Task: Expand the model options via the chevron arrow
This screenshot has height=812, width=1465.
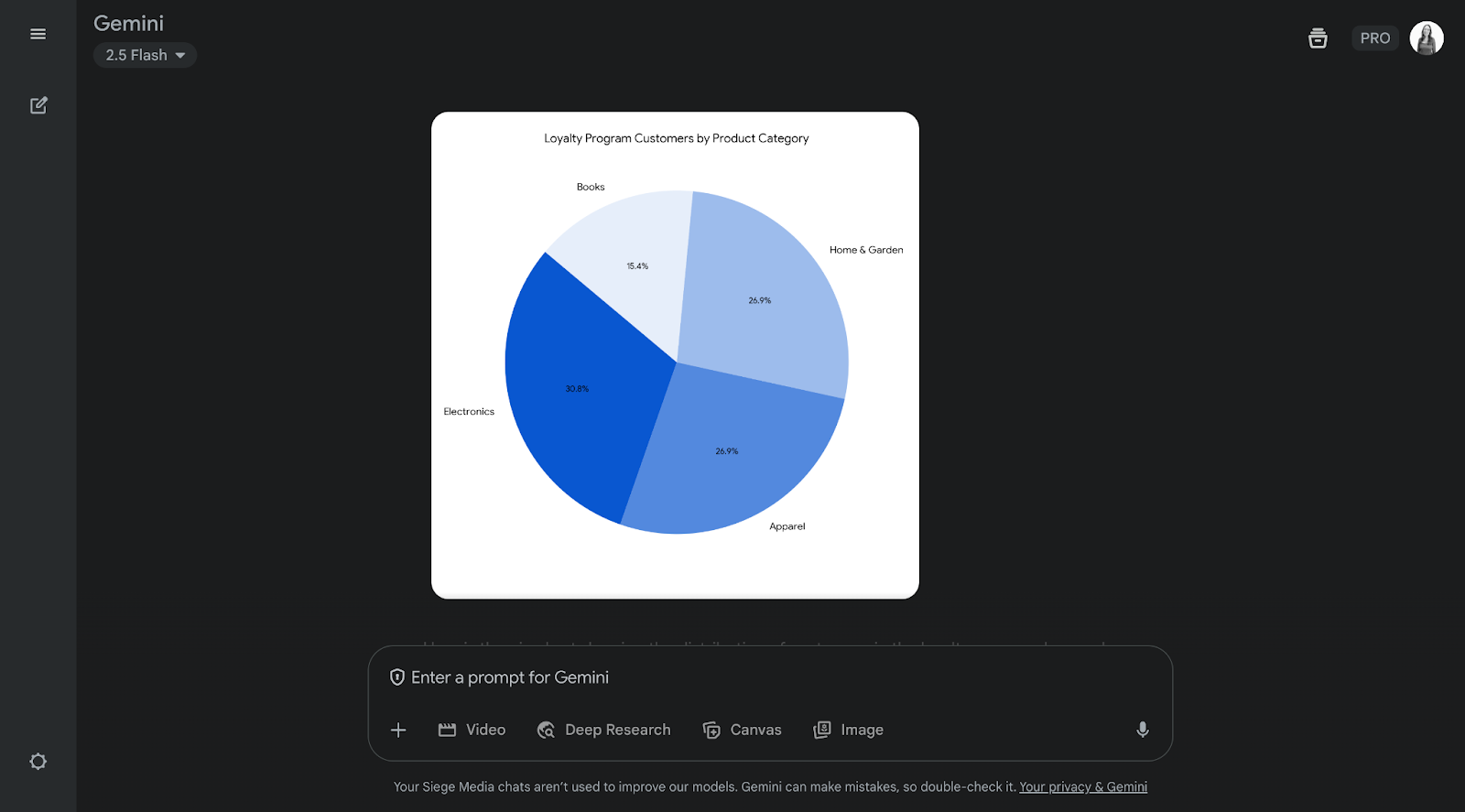Action: pos(179,55)
